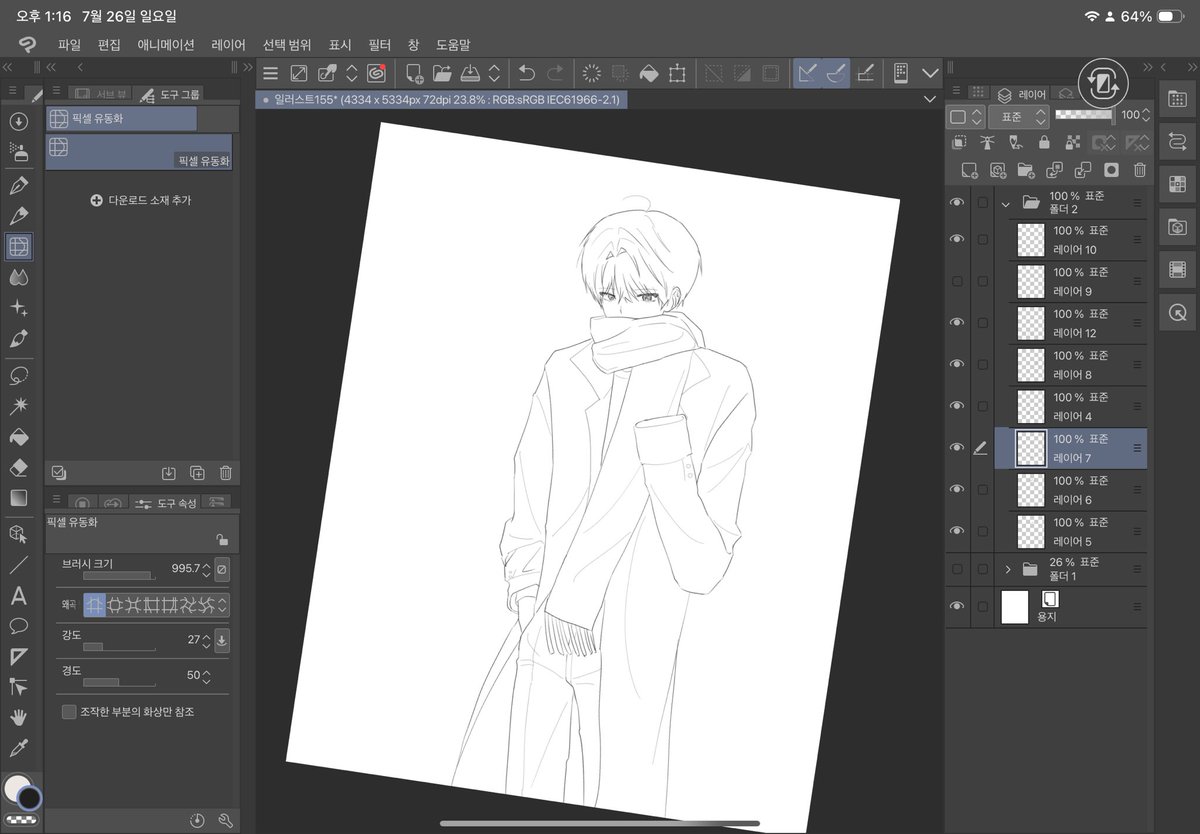Select the Blend (water drops) tool
The height and width of the screenshot is (834, 1200).
click(x=18, y=277)
